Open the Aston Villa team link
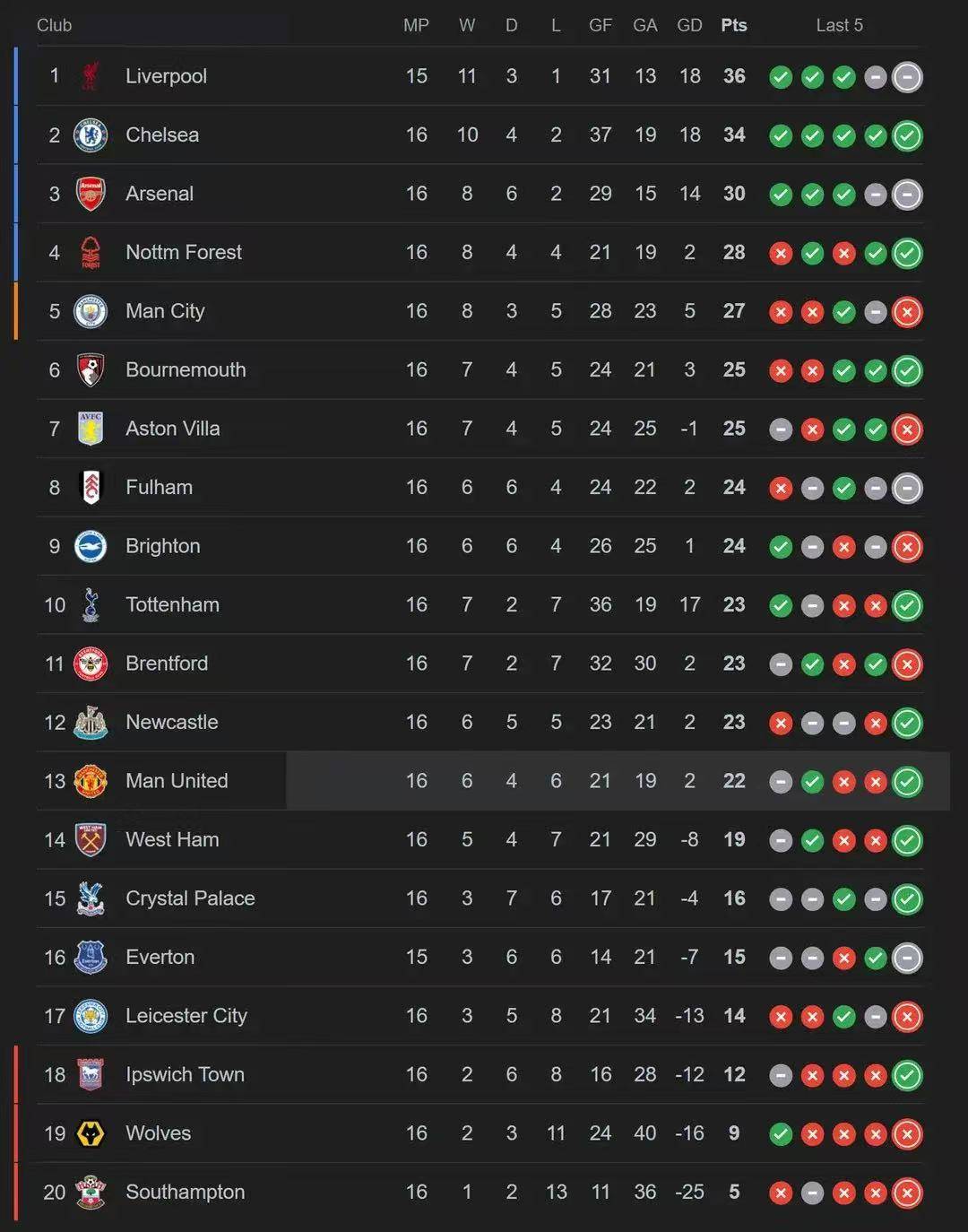 (x=173, y=429)
